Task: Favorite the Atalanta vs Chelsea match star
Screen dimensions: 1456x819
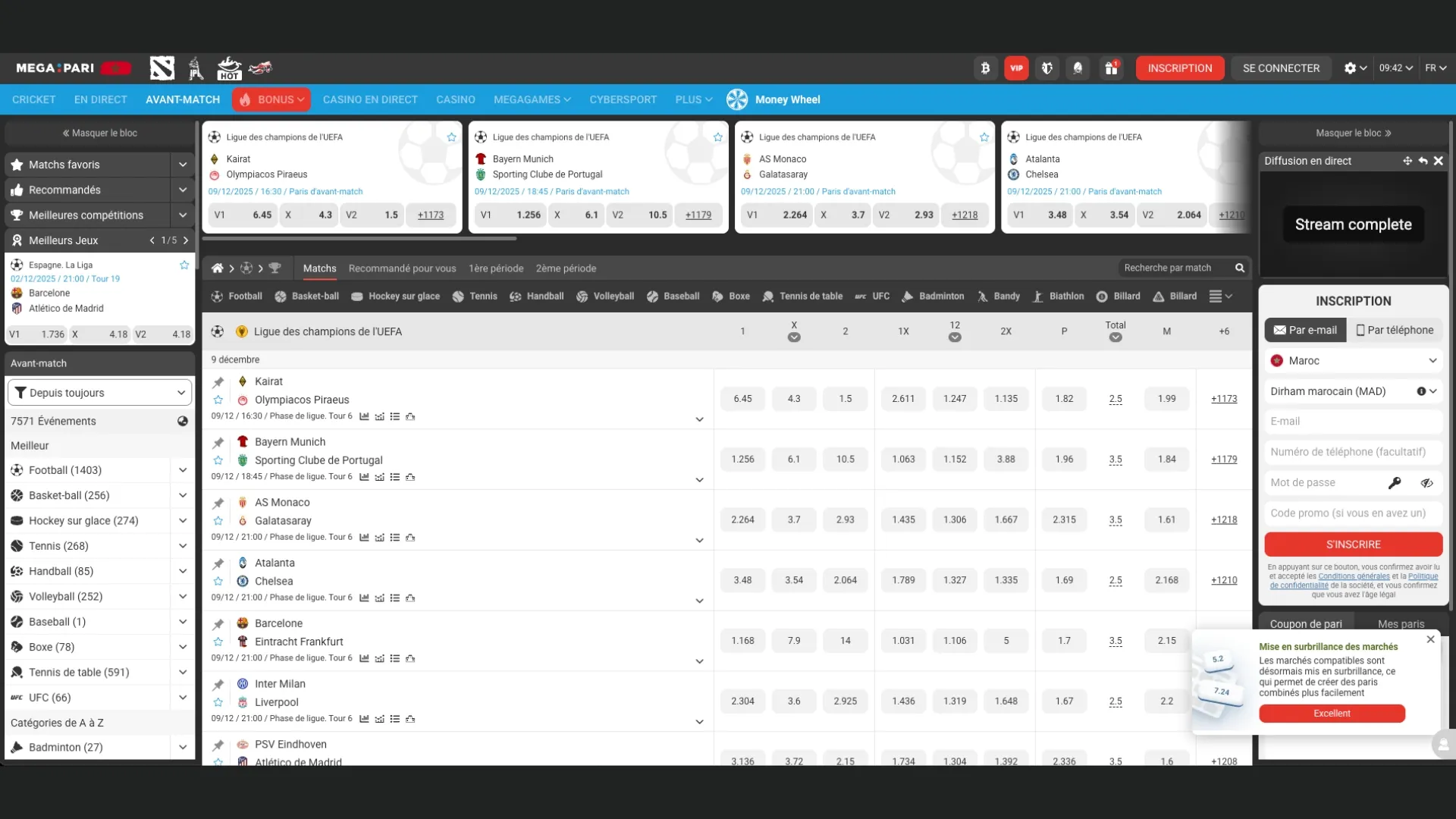Action: pos(218,582)
